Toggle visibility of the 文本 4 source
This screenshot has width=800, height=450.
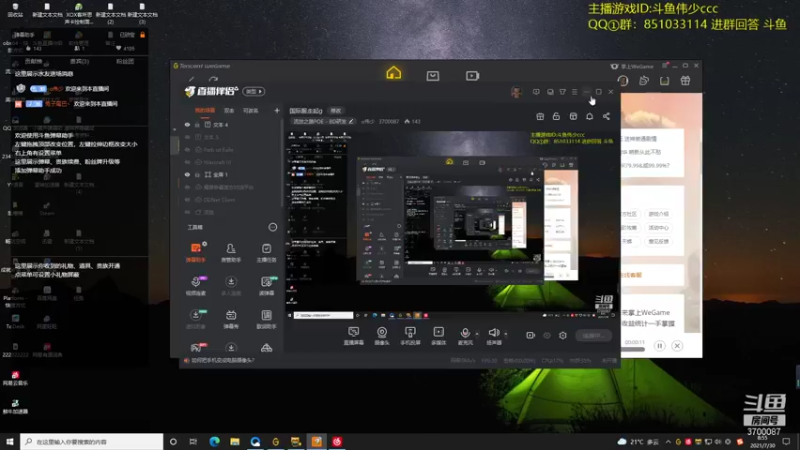tap(187, 124)
